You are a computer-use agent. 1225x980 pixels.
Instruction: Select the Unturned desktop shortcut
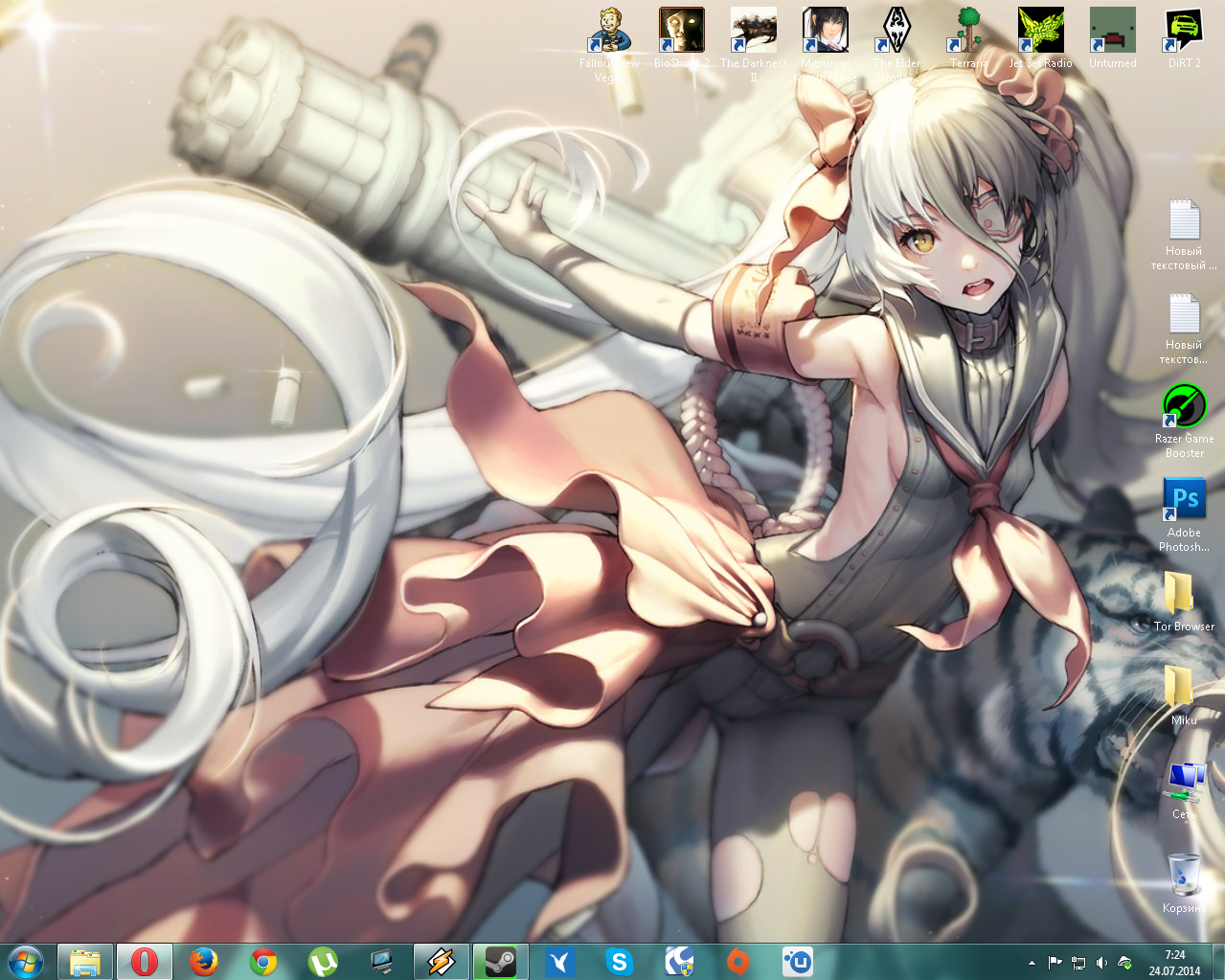1113,38
